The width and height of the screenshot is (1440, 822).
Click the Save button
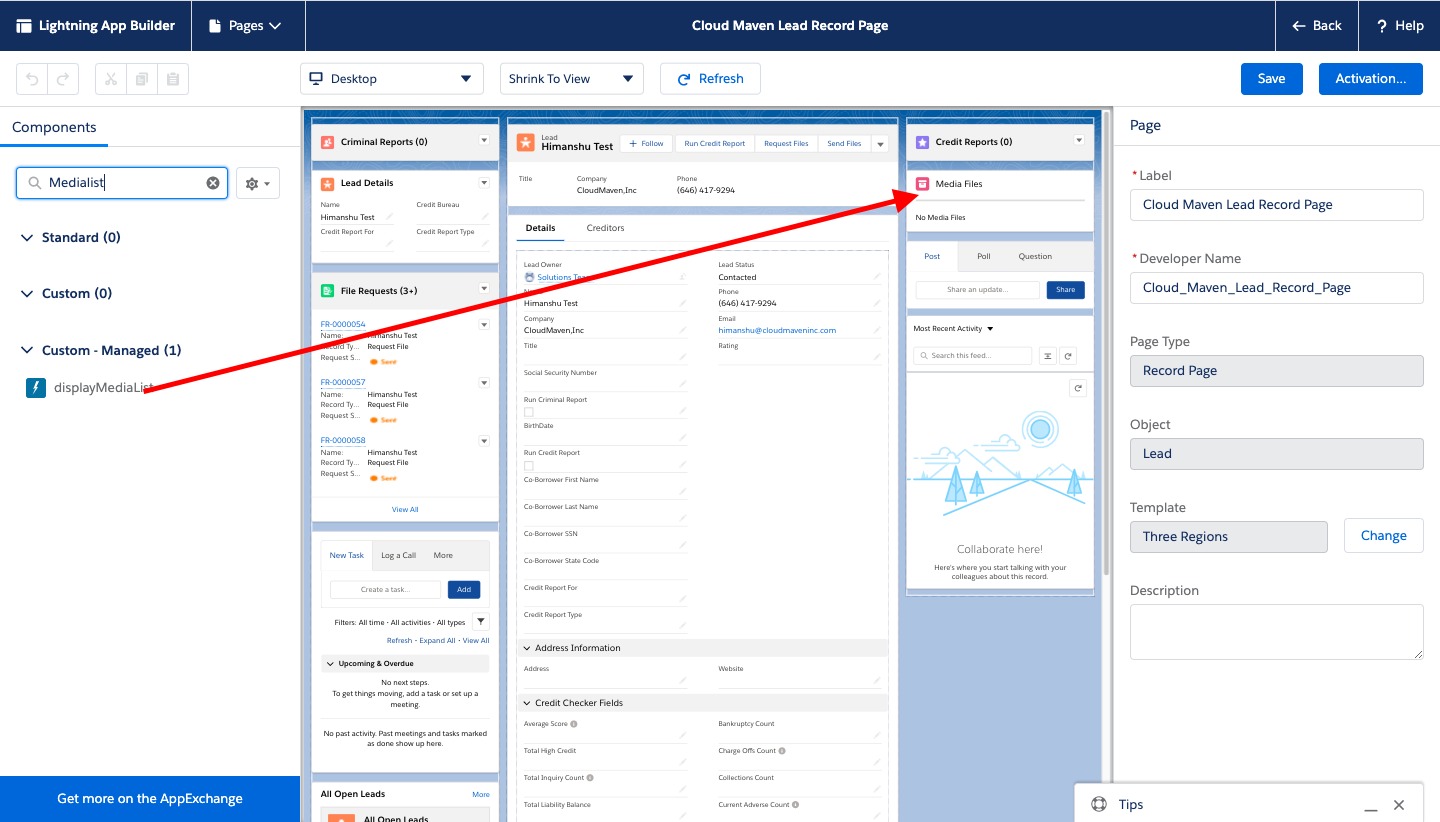(x=1272, y=79)
